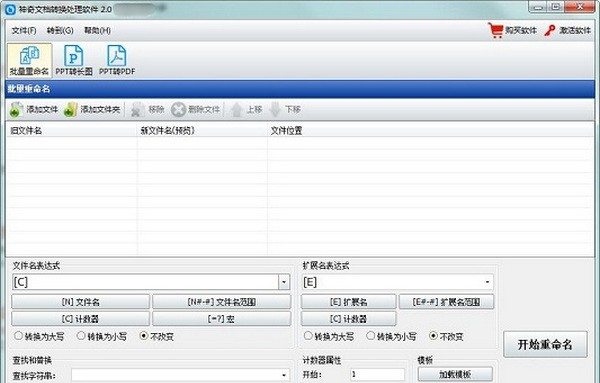Click the 移除 toolbar icon
Image resolution: width=600 pixels, height=383 pixels.
pyautogui.click(x=137, y=110)
